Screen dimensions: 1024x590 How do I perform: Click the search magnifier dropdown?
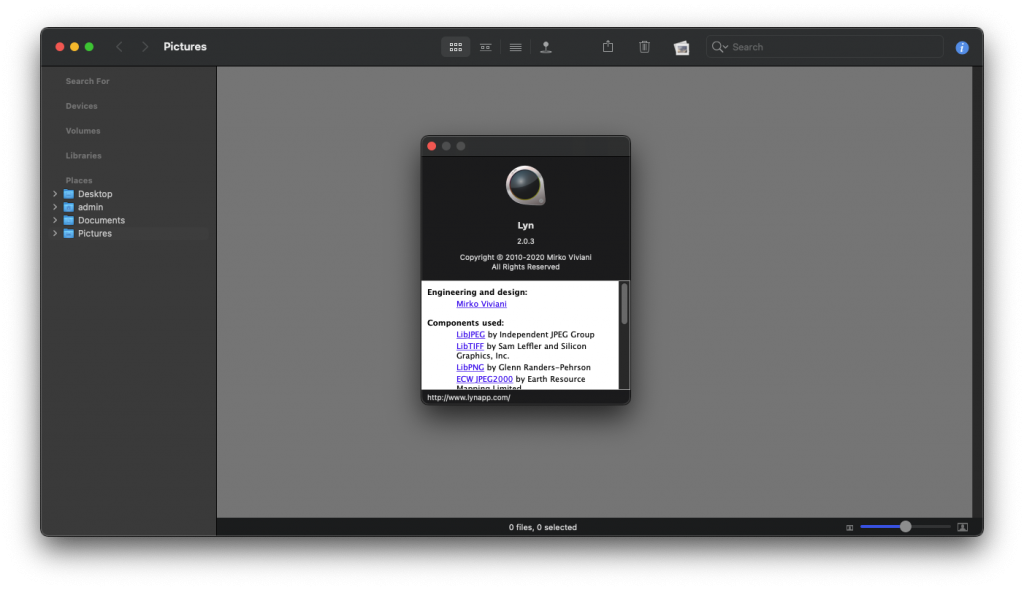point(720,47)
